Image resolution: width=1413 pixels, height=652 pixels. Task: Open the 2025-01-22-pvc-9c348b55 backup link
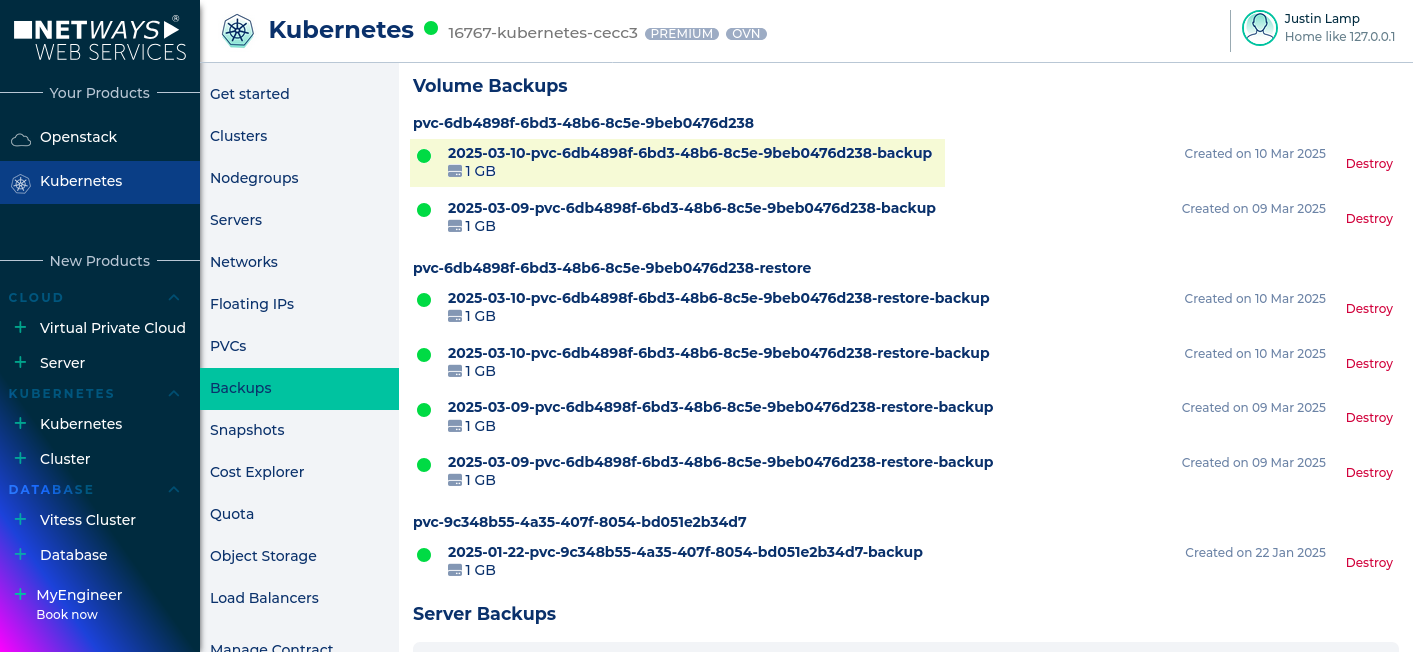click(x=685, y=552)
